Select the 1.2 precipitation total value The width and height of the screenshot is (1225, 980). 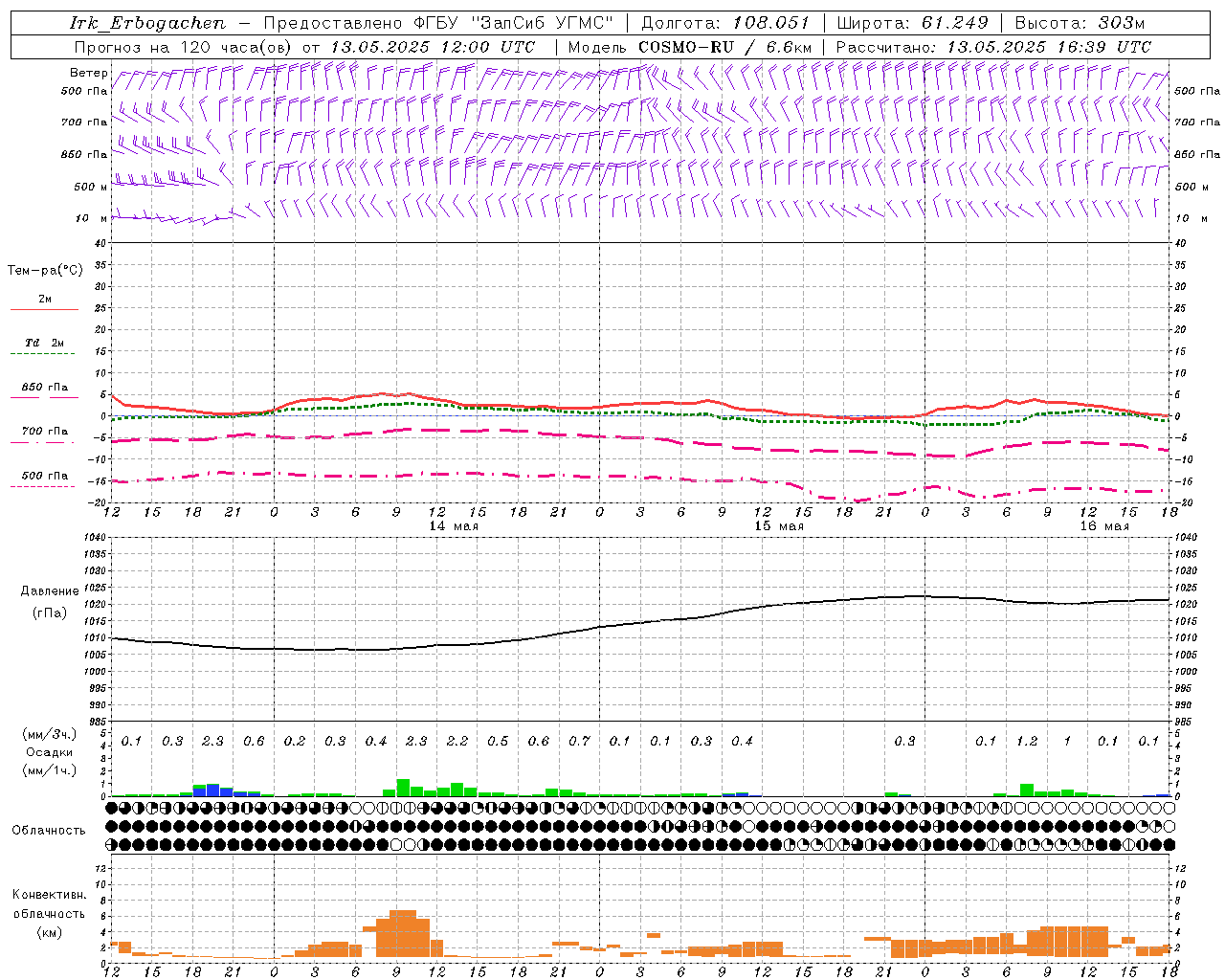pos(1027,742)
